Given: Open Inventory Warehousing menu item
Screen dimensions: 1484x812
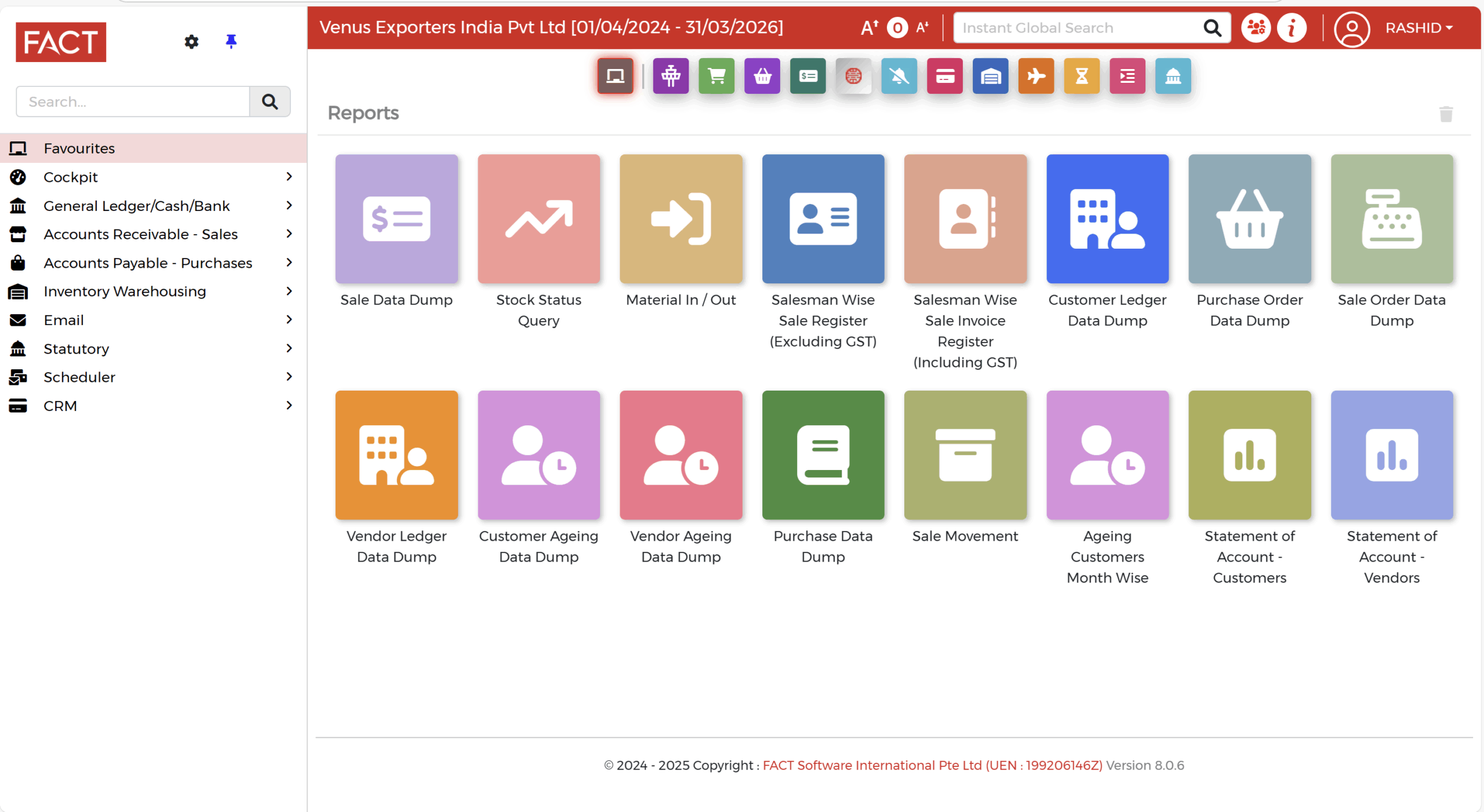Looking at the screenshot, I should (153, 291).
